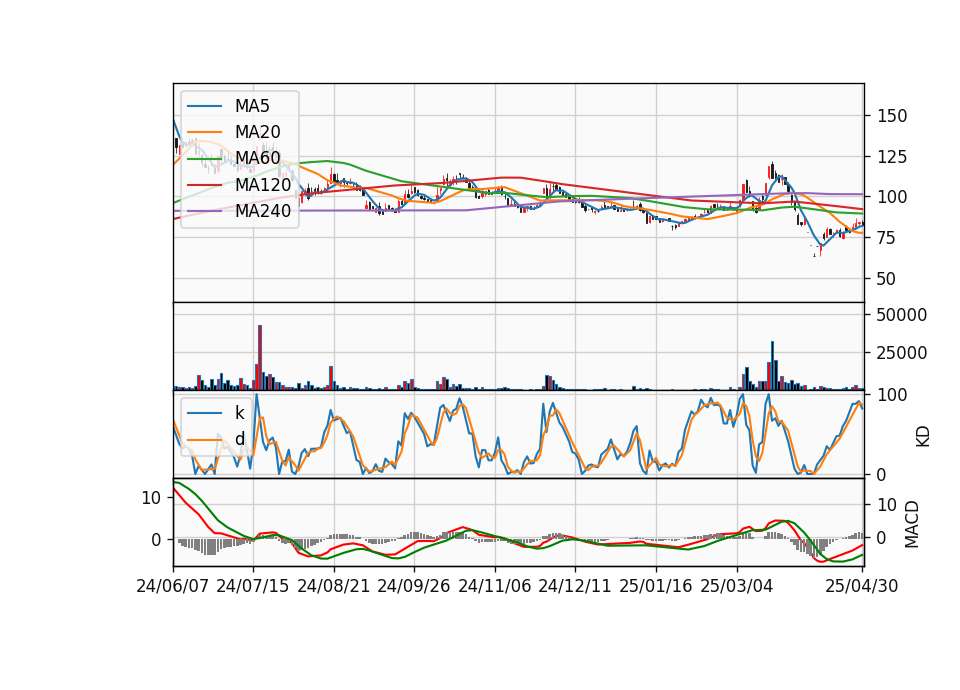
Task: Click the MA120 legend label
Action: (x=263, y=185)
